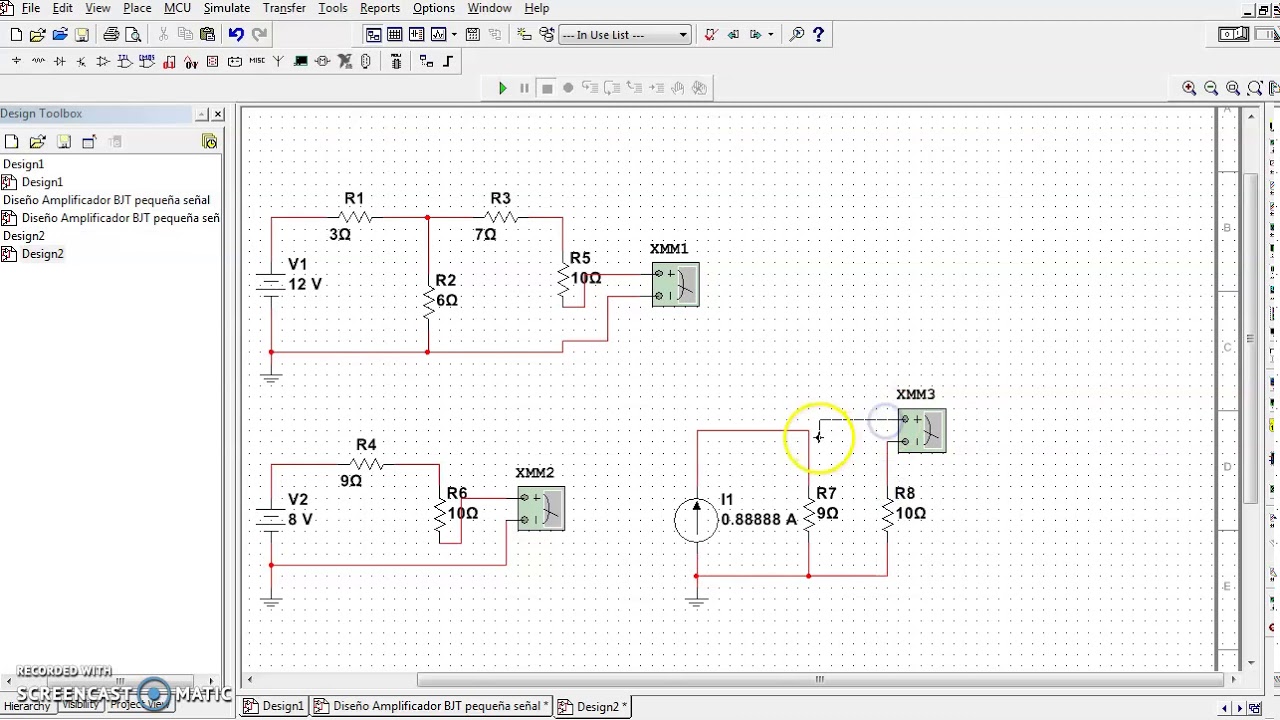1280x720 pixels.
Task: Place Power battery component icon
Action: 234,61
